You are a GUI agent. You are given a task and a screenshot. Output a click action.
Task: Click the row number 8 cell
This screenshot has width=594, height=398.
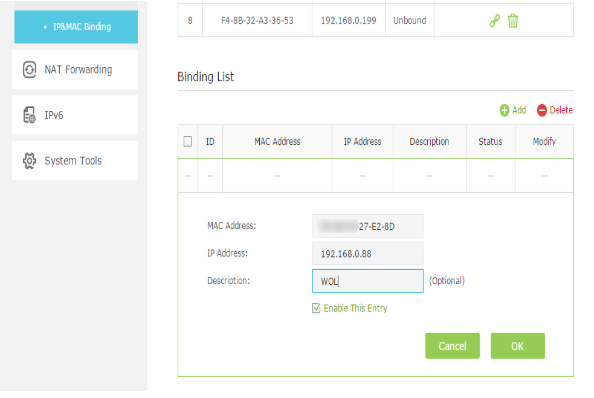tap(190, 20)
